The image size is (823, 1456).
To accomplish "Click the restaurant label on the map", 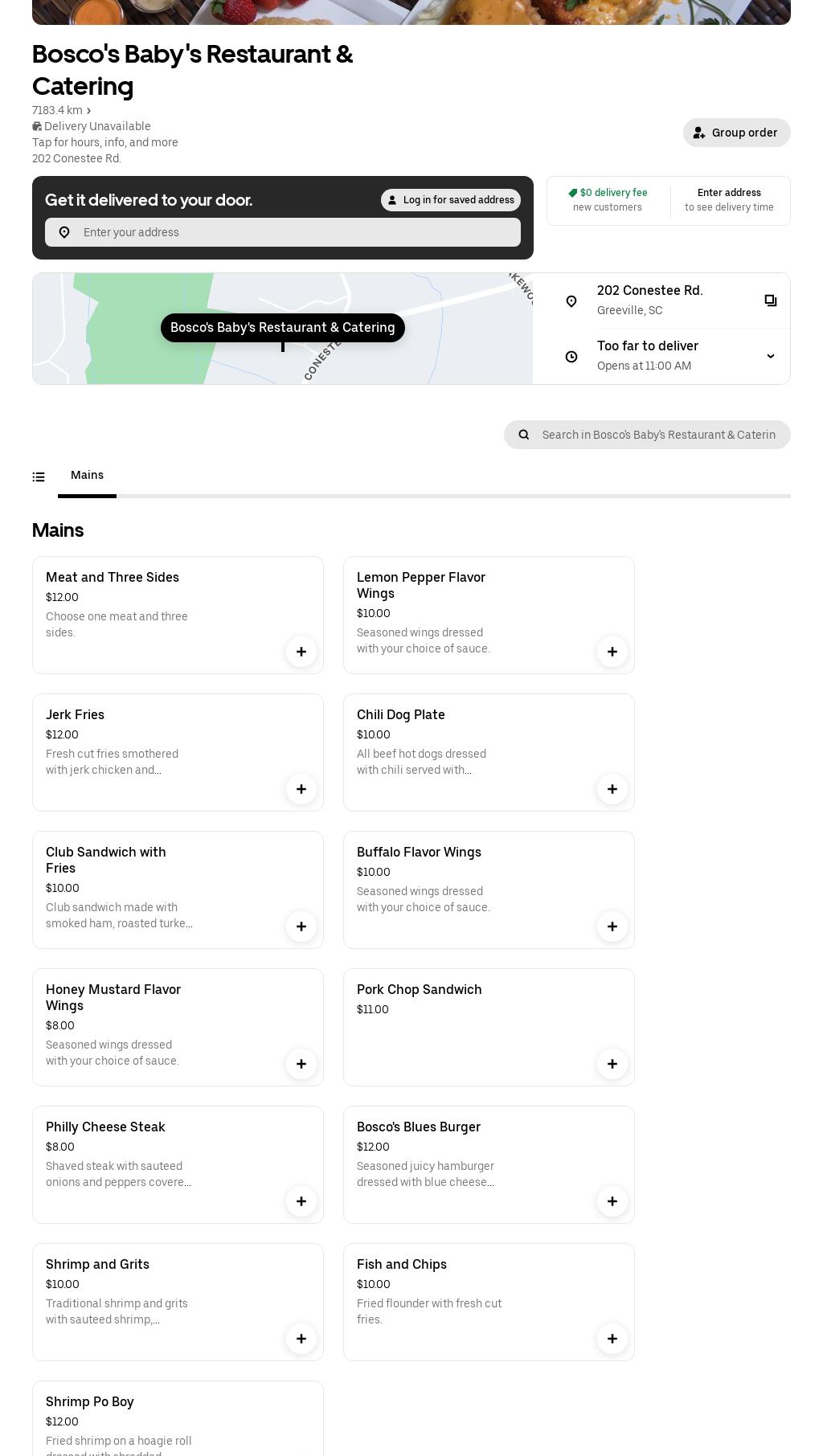I will point(282,328).
